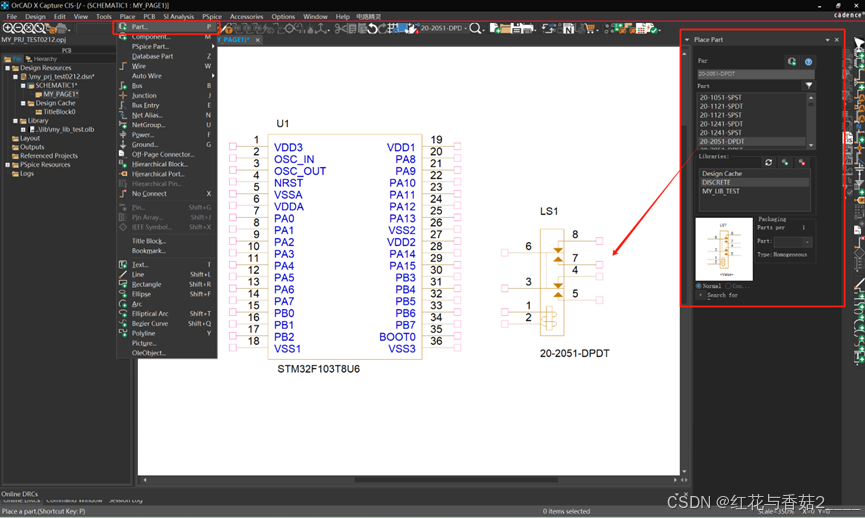Click the Cut scissors toolbar icon
The height and width of the screenshot is (518, 865).
[341, 28]
